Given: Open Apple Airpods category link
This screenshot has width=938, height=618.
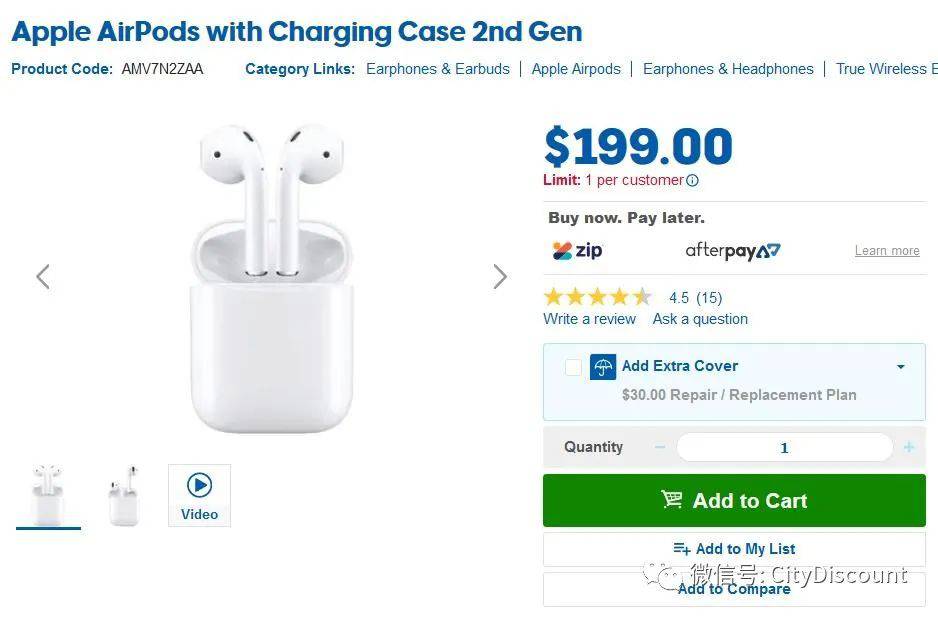Looking at the screenshot, I should [576, 69].
